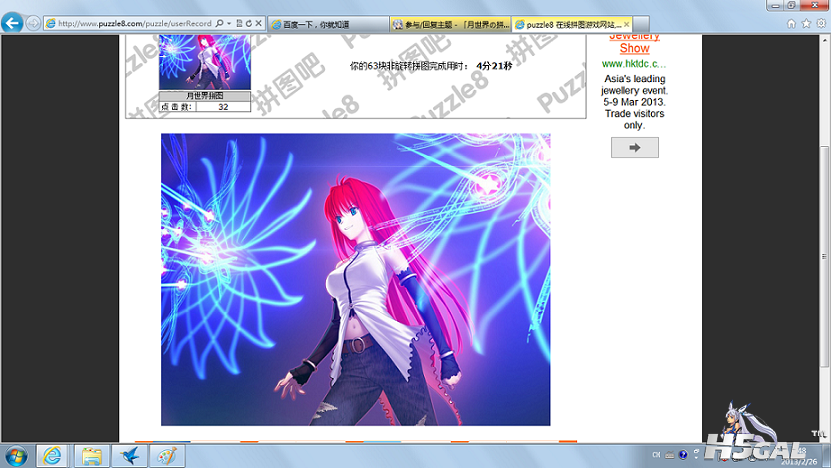The width and height of the screenshot is (831, 468).
Task: Open the browser Tools gear icon
Action: (x=821, y=23)
